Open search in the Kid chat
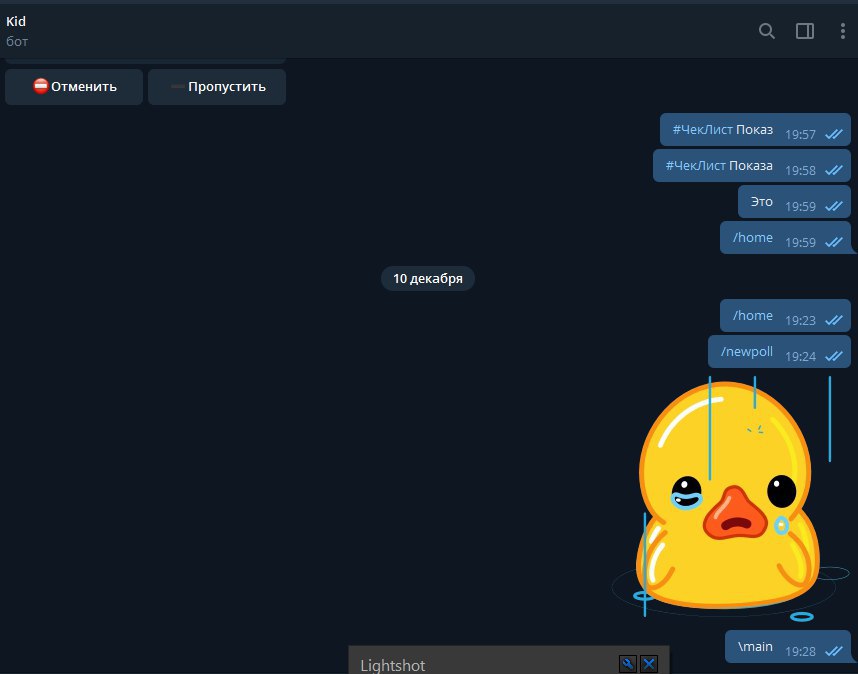 coord(767,31)
